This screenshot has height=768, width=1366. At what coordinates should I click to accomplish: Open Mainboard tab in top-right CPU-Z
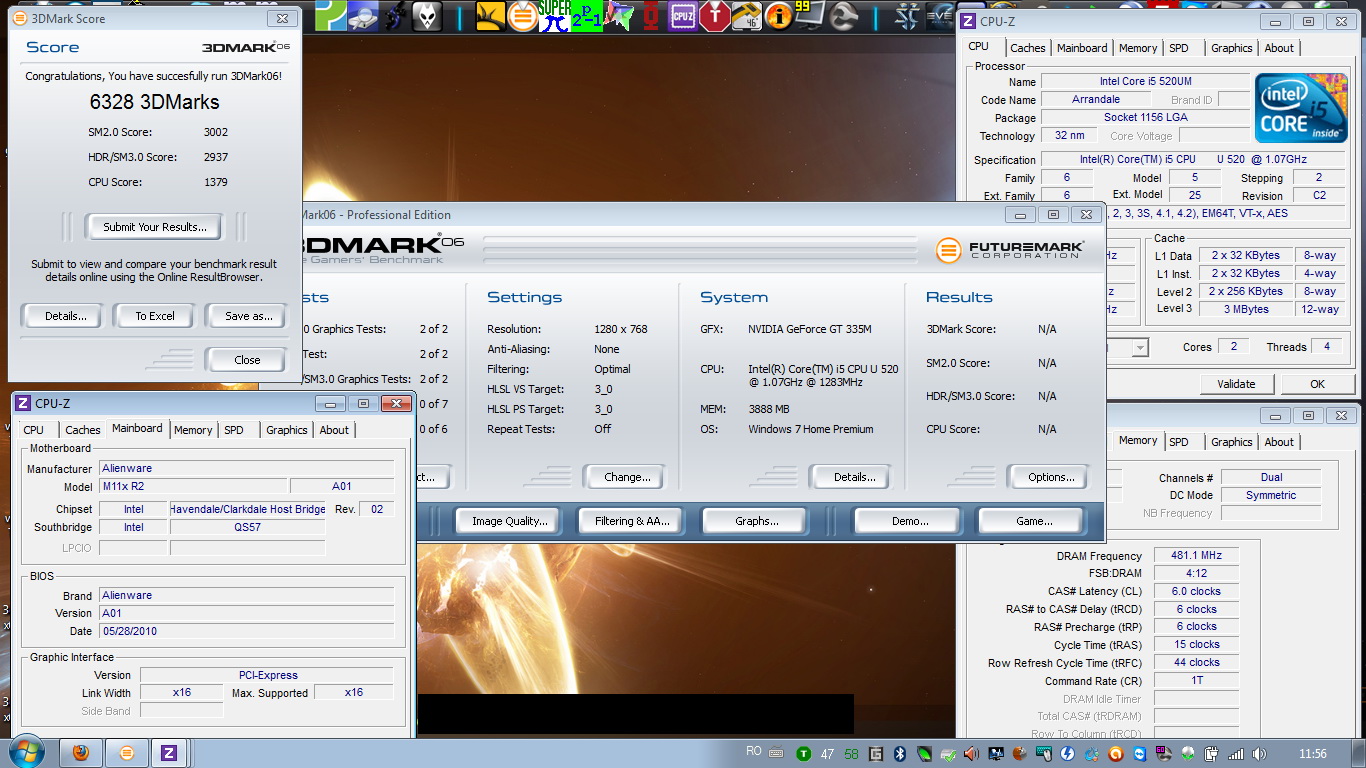pos(1082,48)
